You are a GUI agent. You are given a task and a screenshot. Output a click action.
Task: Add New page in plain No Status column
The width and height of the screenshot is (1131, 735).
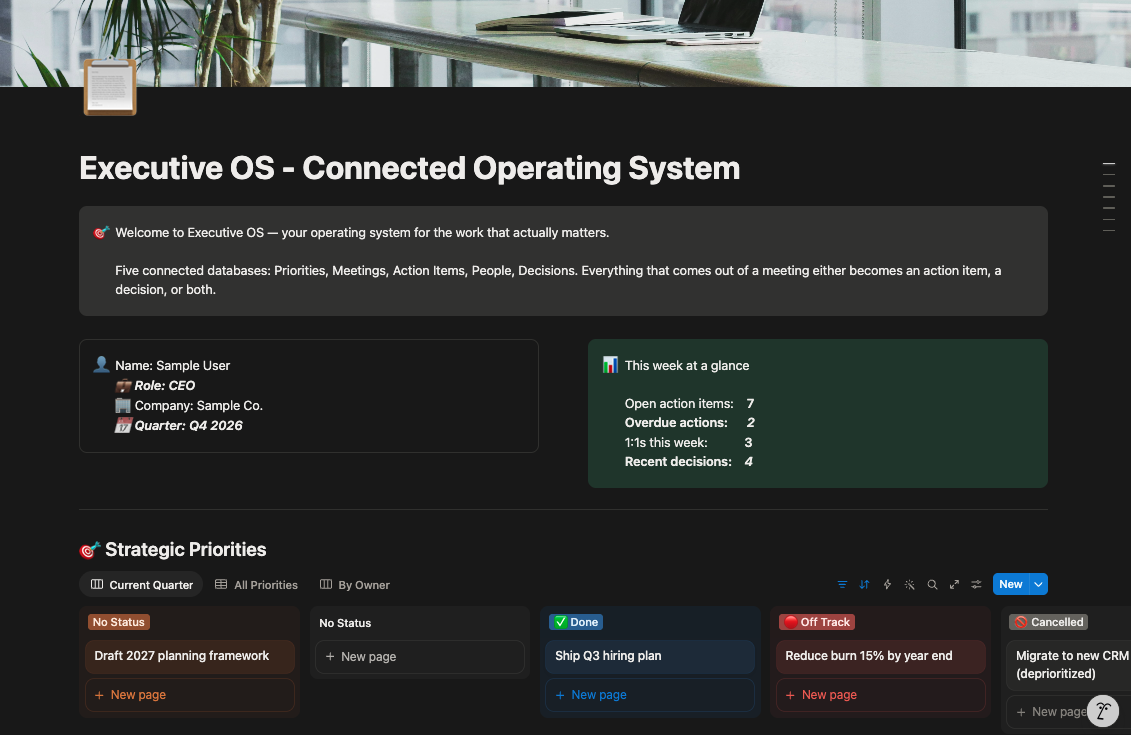point(420,656)
